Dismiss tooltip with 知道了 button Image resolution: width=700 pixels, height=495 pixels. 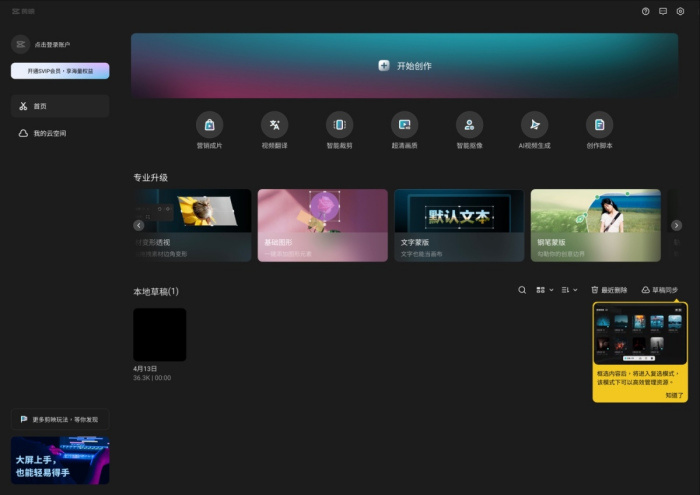(674, 395)
